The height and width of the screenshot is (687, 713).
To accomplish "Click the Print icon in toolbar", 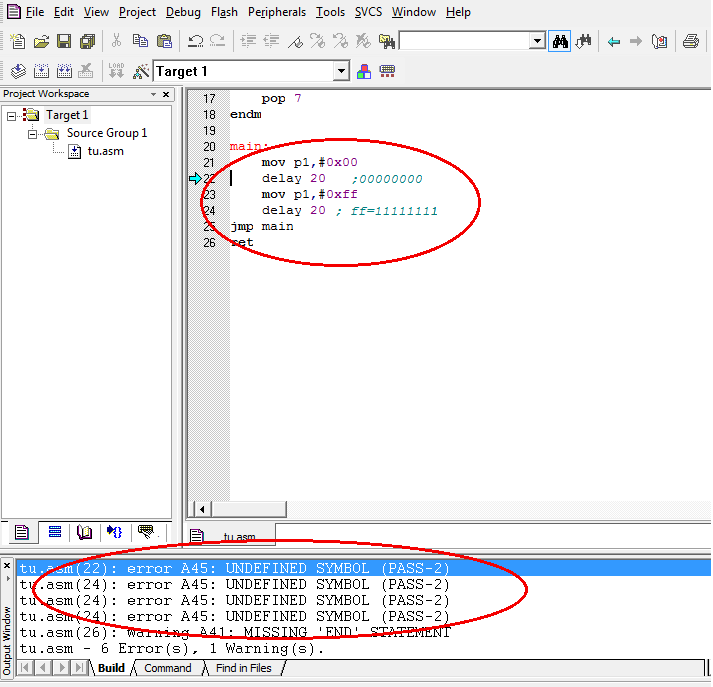I will (x=691, y=41).
